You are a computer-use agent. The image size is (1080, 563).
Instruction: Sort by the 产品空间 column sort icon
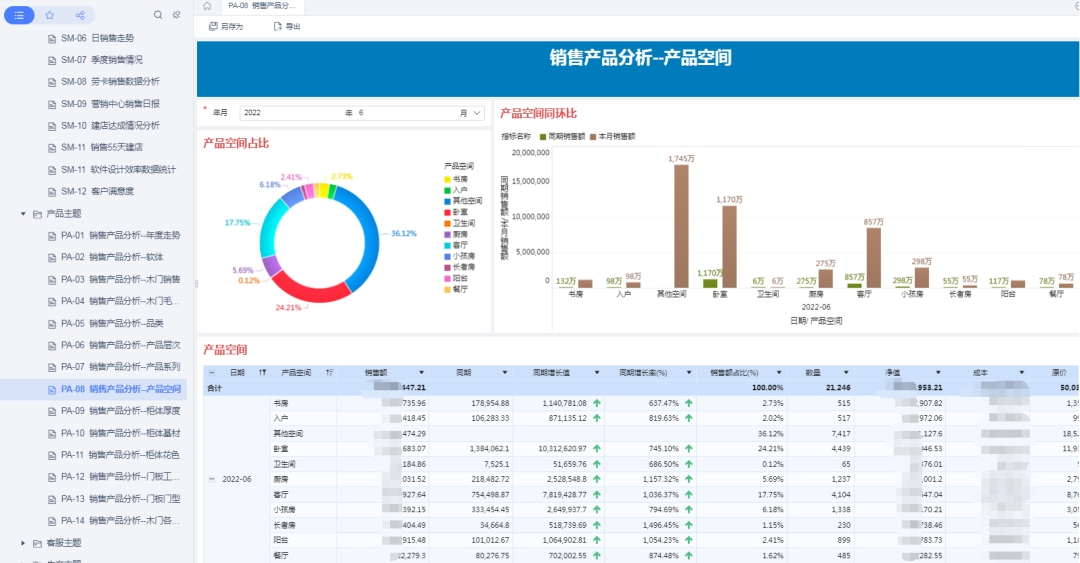tap(329, 372)
